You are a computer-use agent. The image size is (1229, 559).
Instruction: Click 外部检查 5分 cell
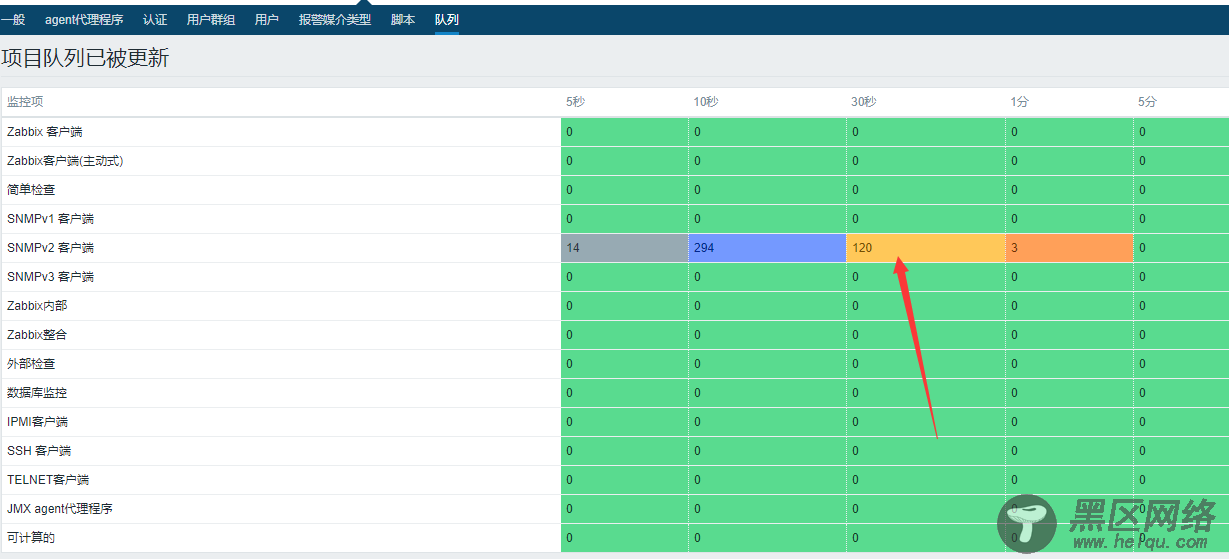(1181, 364)
